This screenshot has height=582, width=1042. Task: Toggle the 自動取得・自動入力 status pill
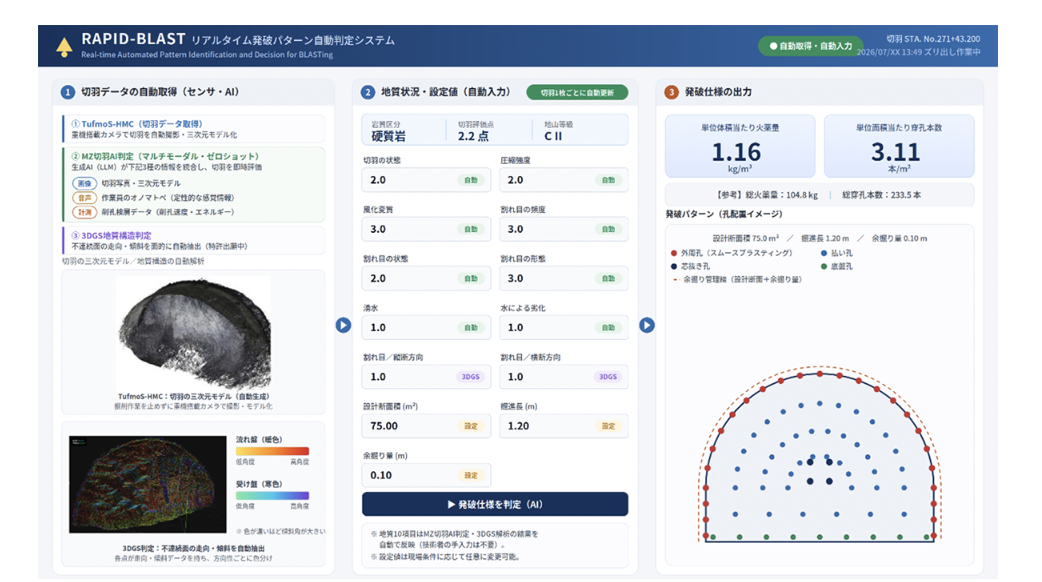811,47
